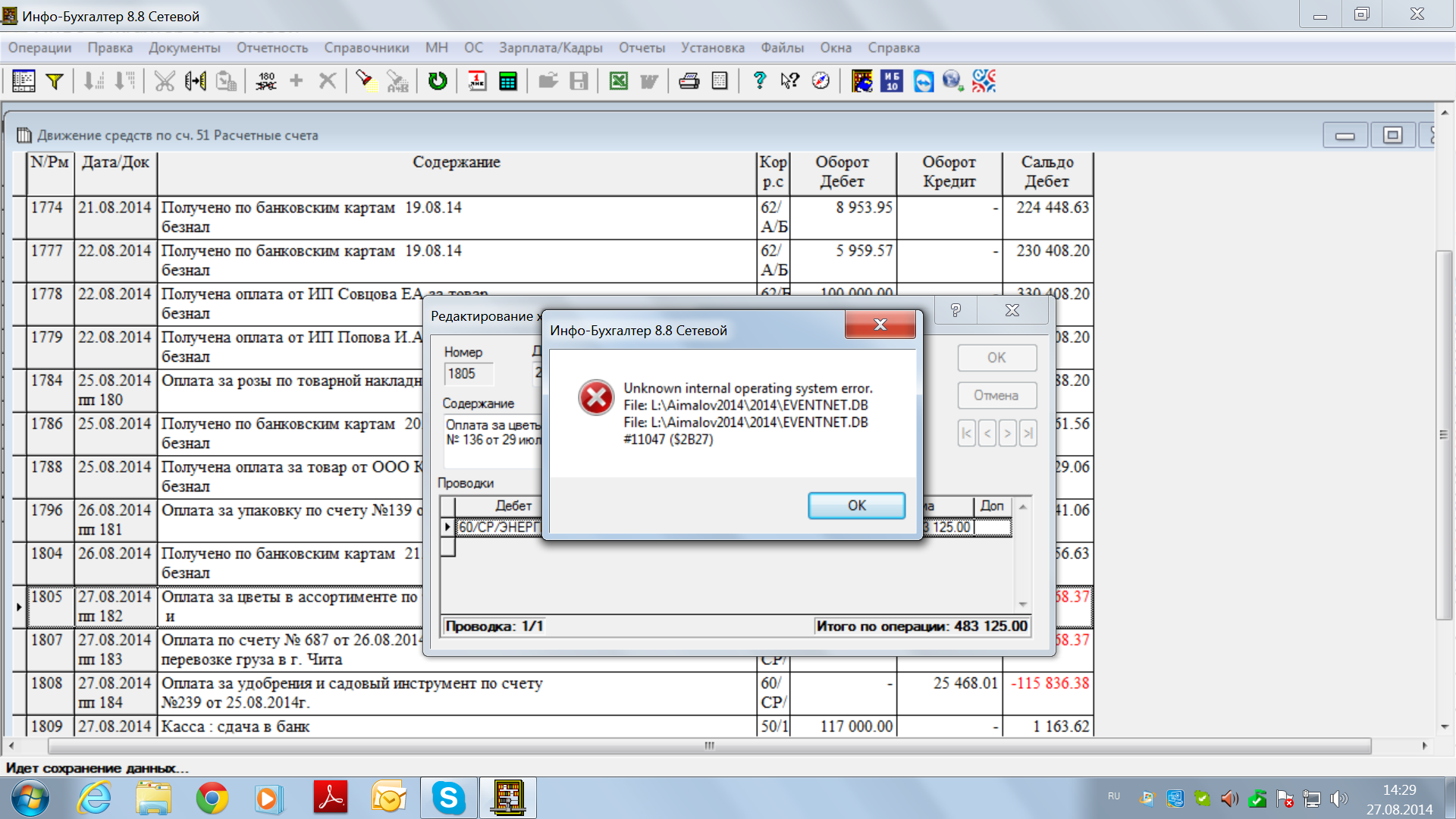Click the ИБ 10 blue toolbar icon
Image resolution: width=1456 pixels, height=819 pixels.
(x=892, y=80)
